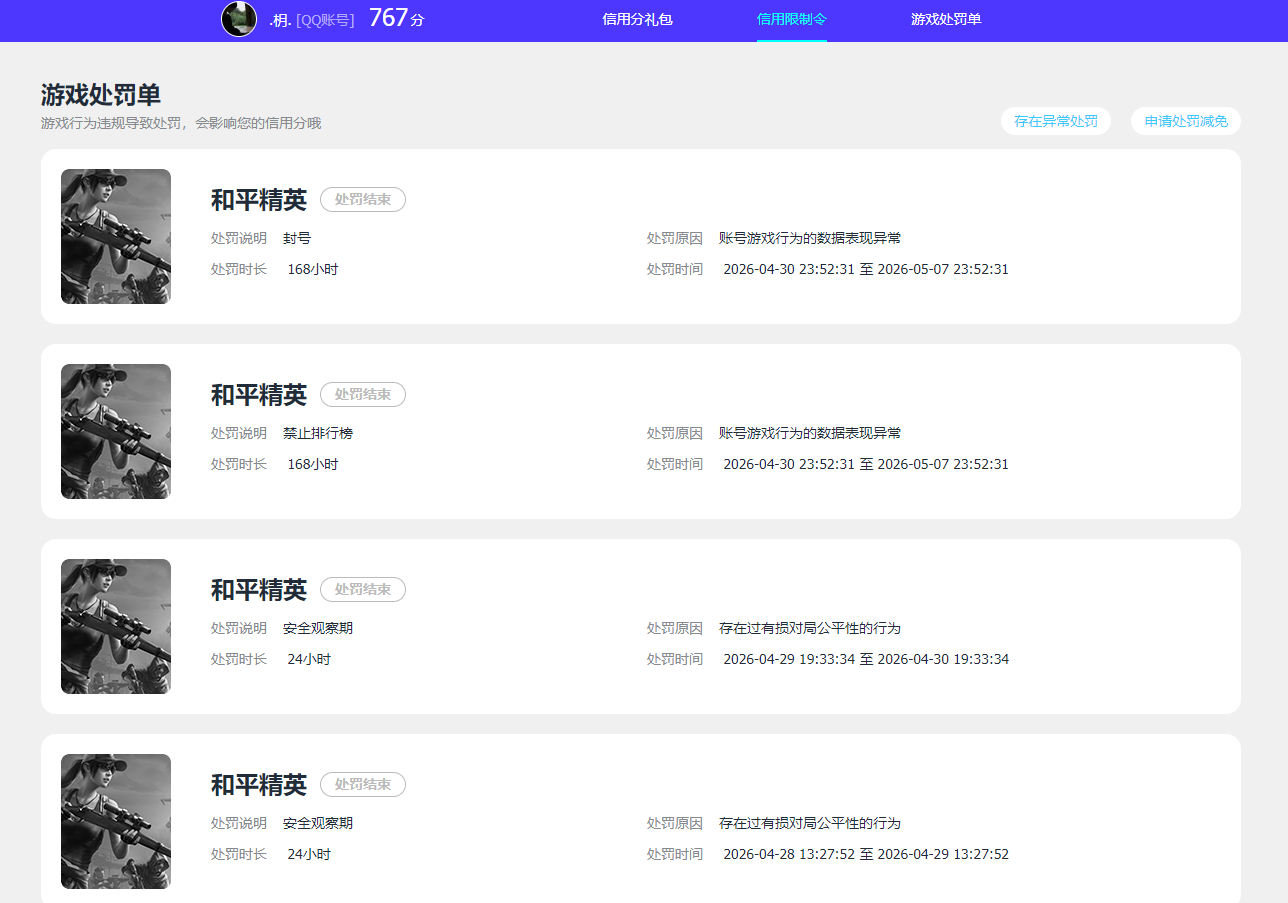
Task: Open 信用分礼包 tab
Action: 637,19
